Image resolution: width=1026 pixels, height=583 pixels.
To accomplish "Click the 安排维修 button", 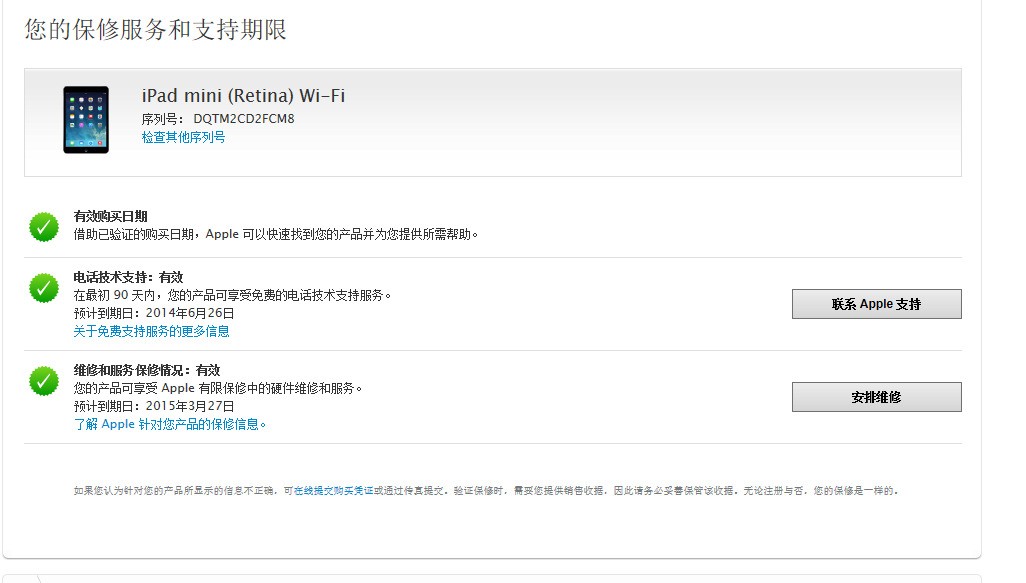I will tap(876, 397).
